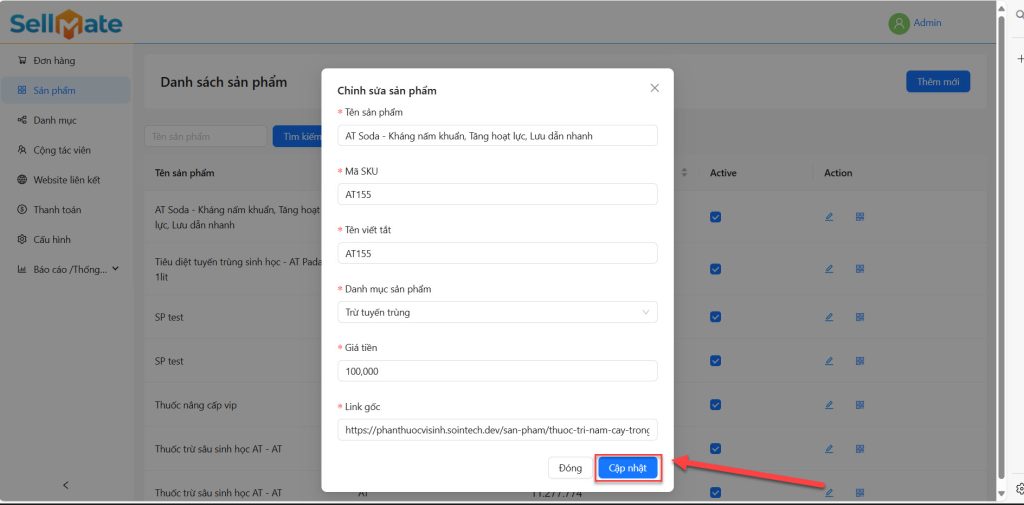Click the QR code icon for SP test row
This screenshot has height=505, width=1024.
point(859,317)
